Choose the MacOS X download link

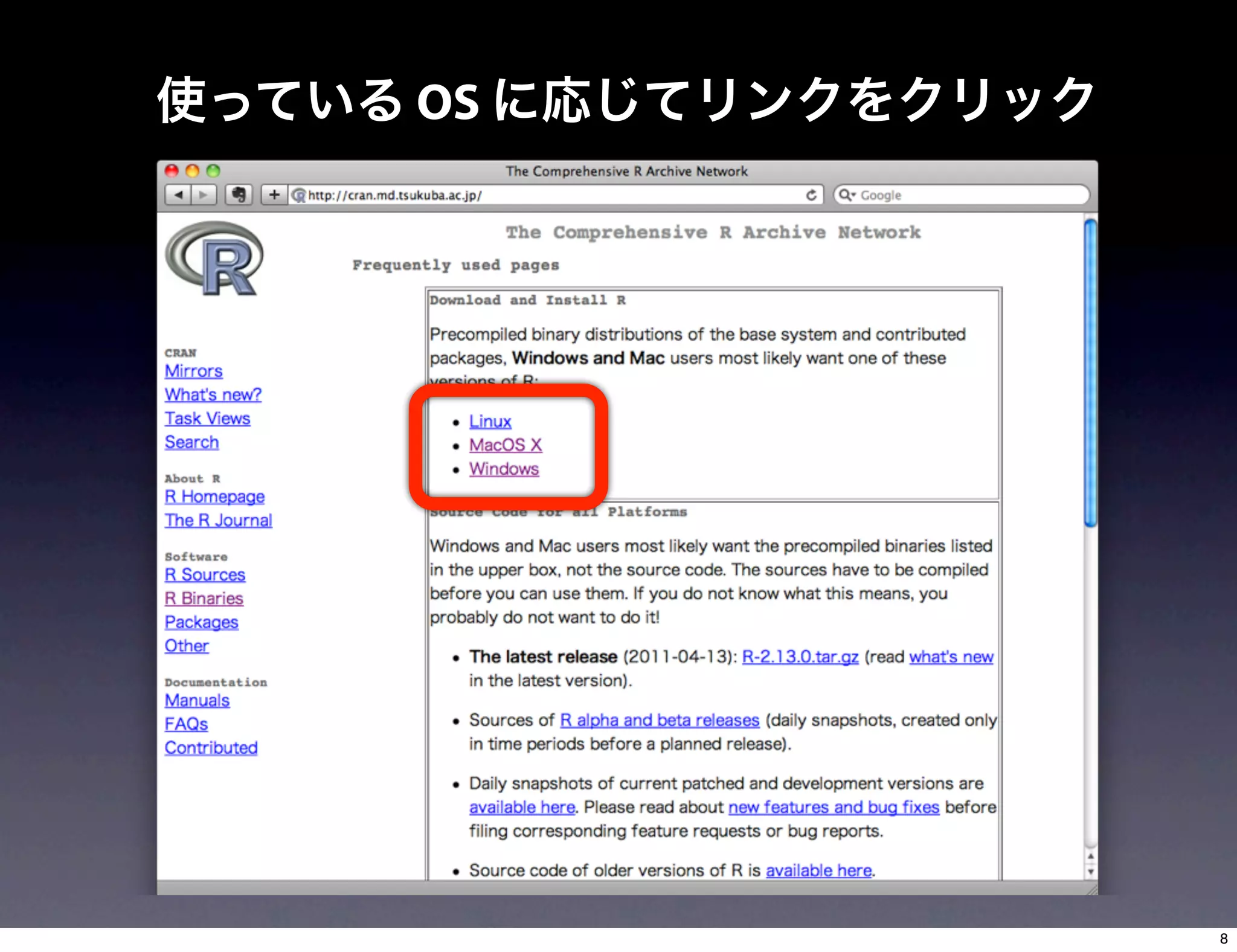tap(506, 445)
